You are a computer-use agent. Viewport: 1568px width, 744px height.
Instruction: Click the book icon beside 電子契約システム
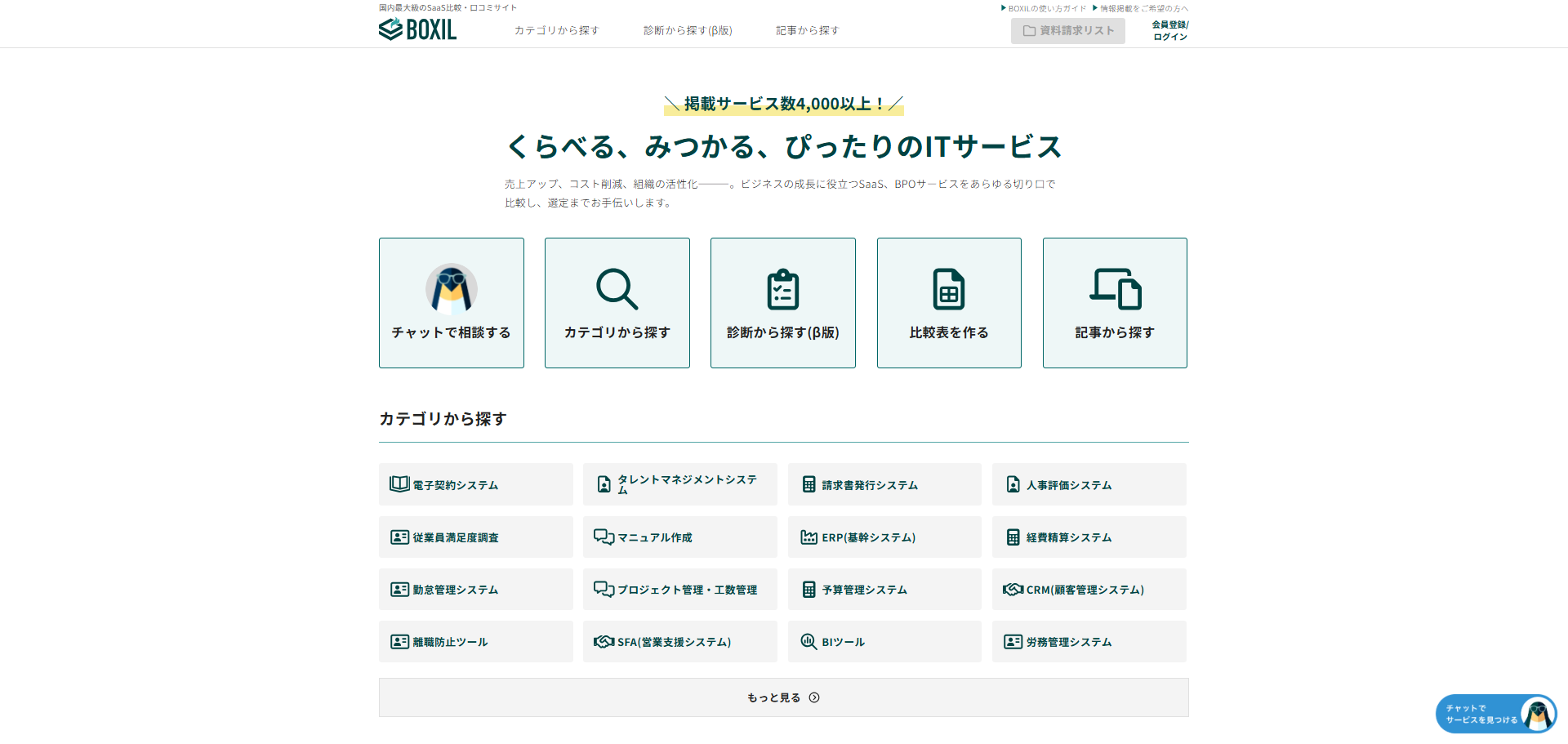click(x=398, y=483)
